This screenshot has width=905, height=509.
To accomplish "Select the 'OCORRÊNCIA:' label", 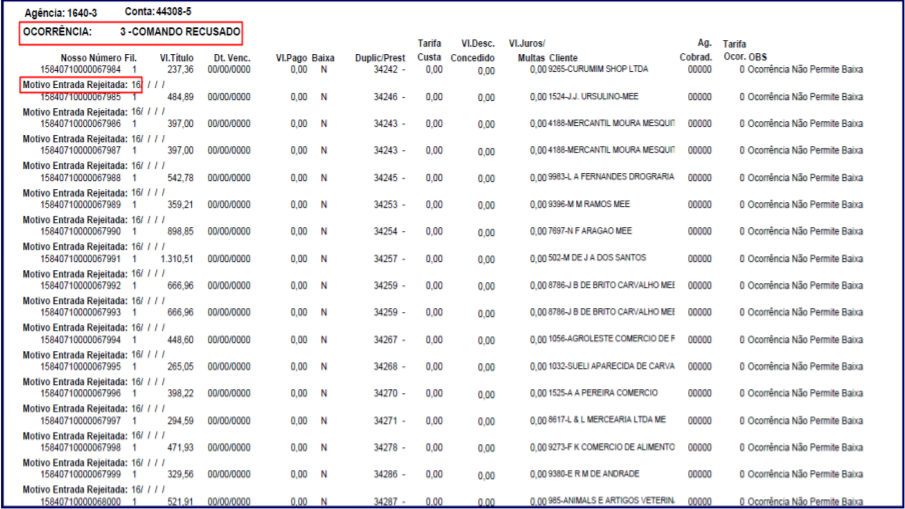I will (x=57, y=32).
